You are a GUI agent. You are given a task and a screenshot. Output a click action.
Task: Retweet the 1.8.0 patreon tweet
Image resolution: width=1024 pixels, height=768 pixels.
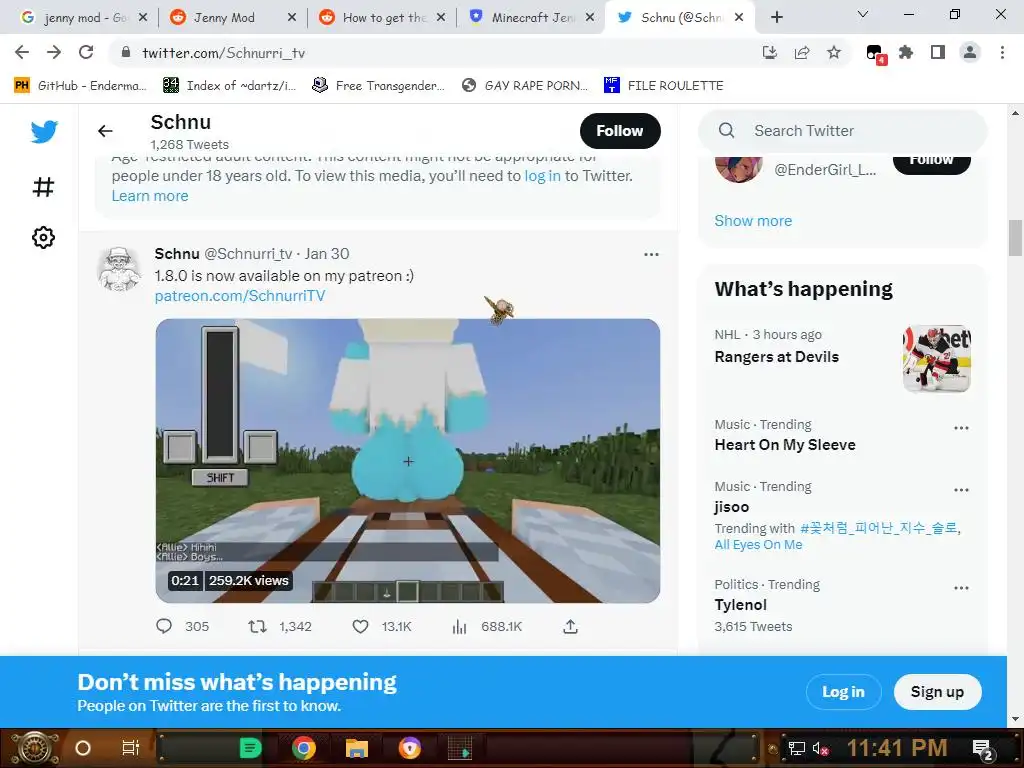[x=257, y=626]
